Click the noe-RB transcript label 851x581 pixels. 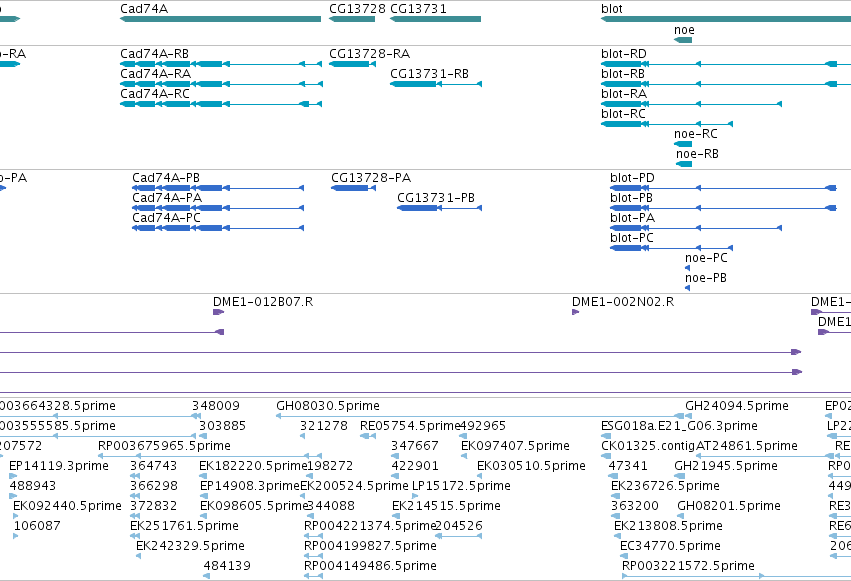(x=697, y=154)
